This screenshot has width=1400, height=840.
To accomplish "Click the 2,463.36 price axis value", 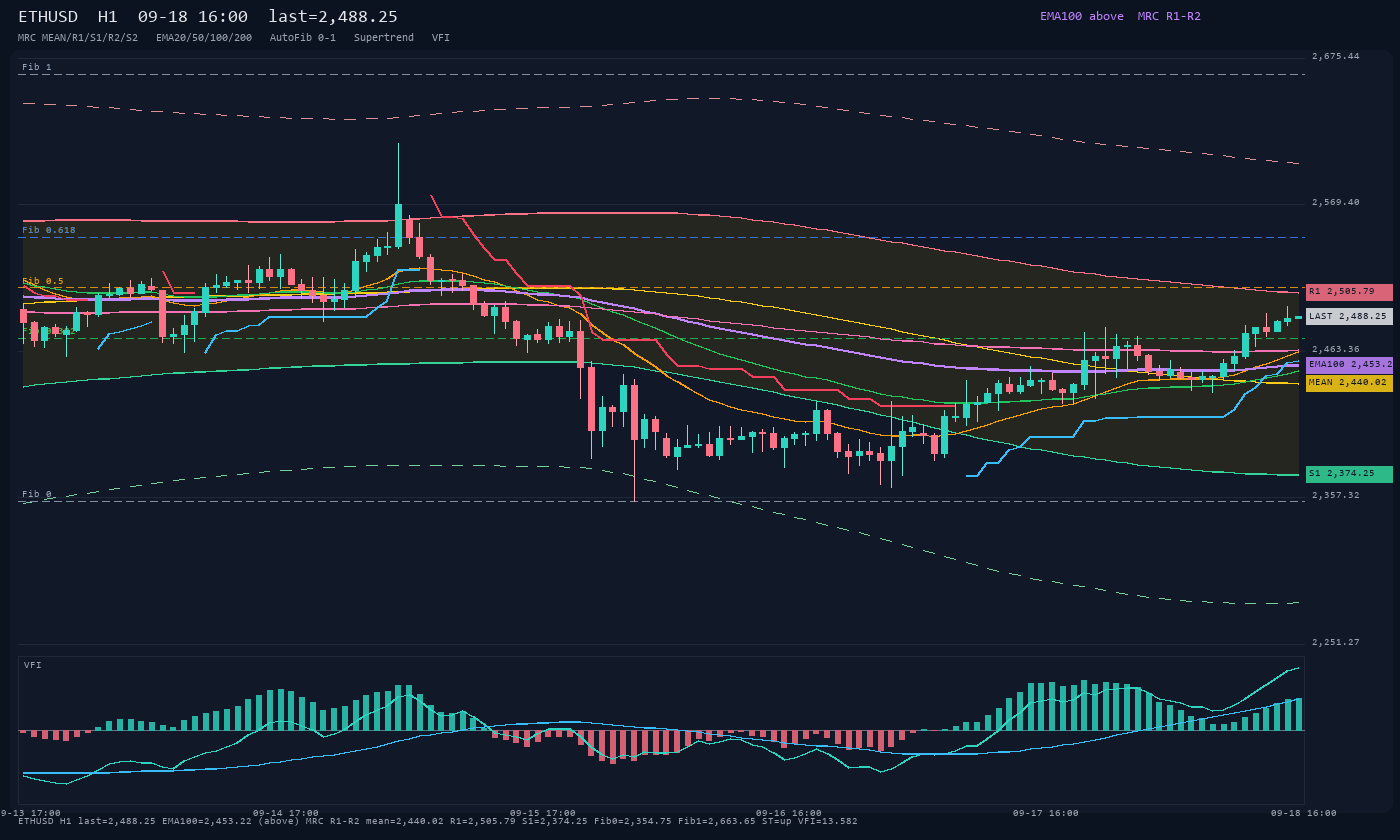I will 1336,349.
